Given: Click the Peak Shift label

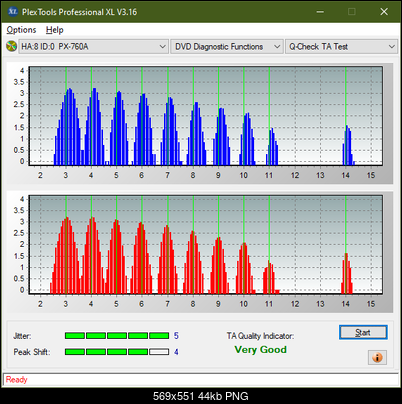Looking at the screenshot, I should [x=32, y=352].
